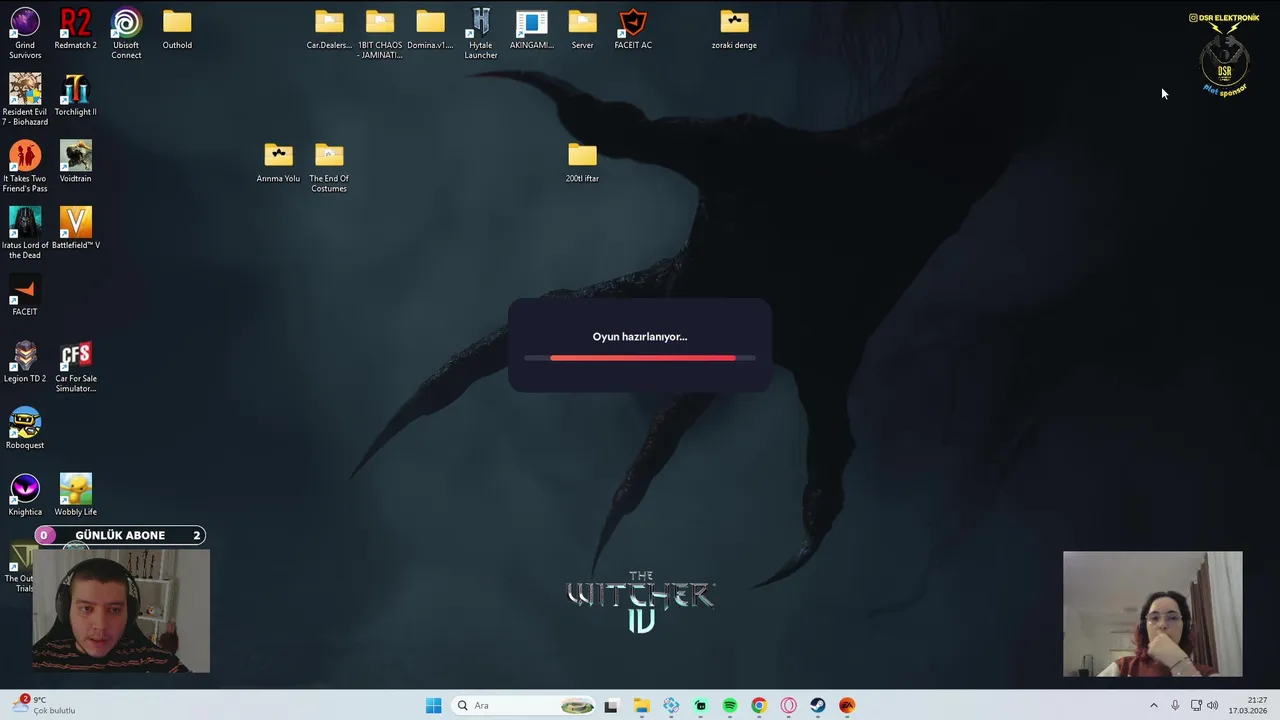Open network settings tray icon
Image resolution: width=1280 pixels, height=720 pixels.
tap(1196, 705)
